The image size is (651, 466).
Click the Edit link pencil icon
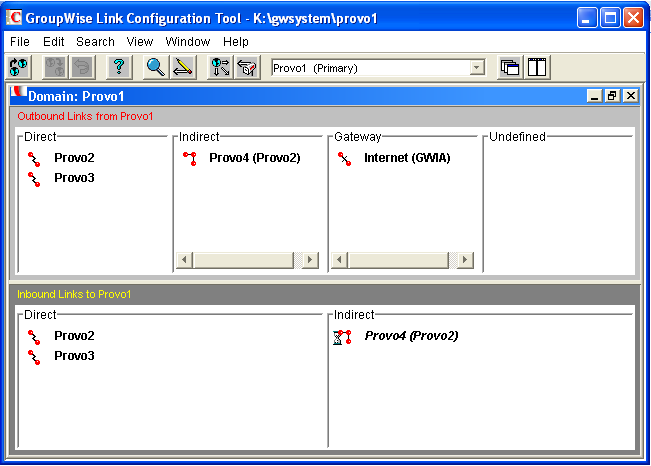coord(183,67)
